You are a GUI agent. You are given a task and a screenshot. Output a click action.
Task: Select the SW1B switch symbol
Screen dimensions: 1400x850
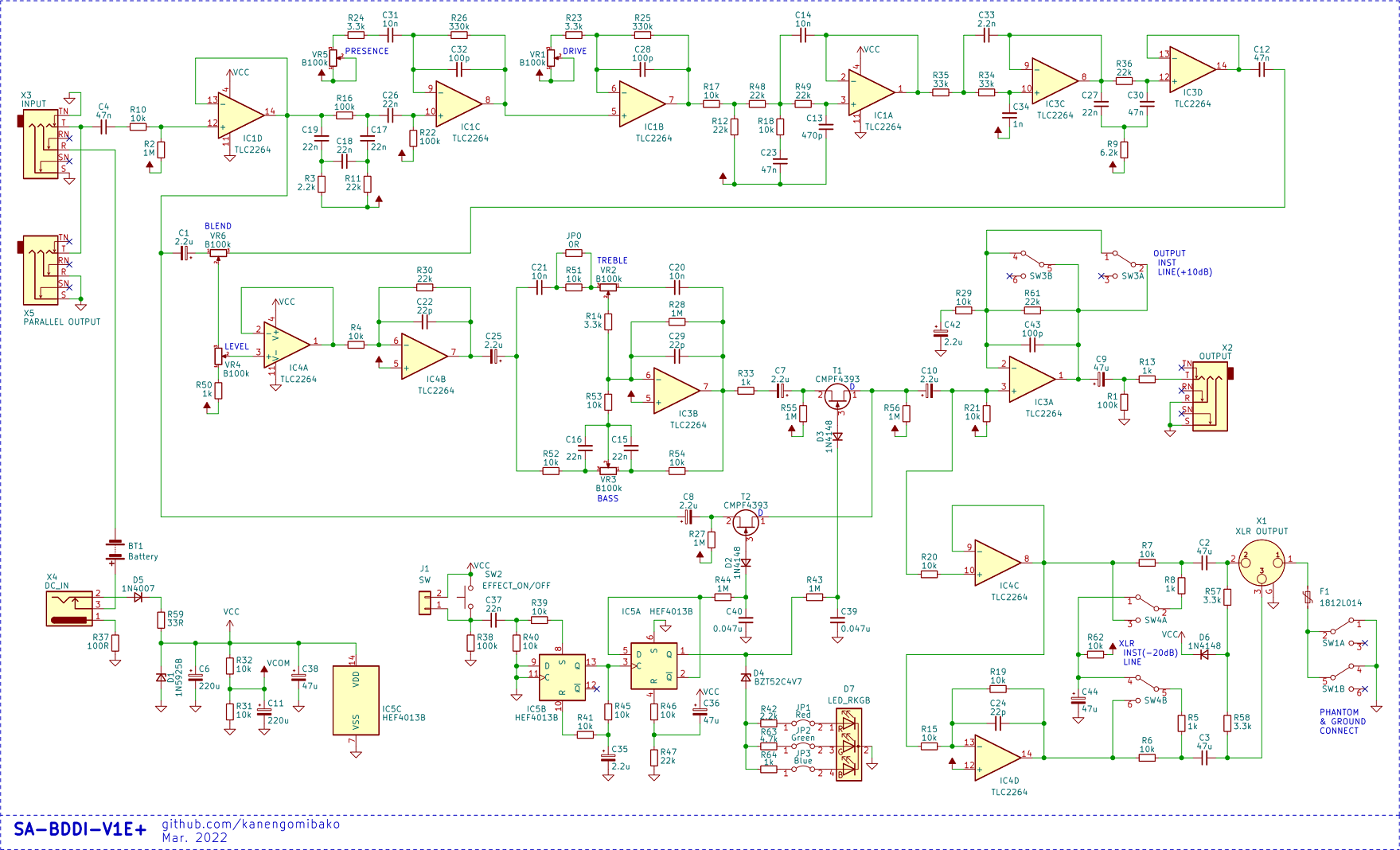coord(1342,677)
